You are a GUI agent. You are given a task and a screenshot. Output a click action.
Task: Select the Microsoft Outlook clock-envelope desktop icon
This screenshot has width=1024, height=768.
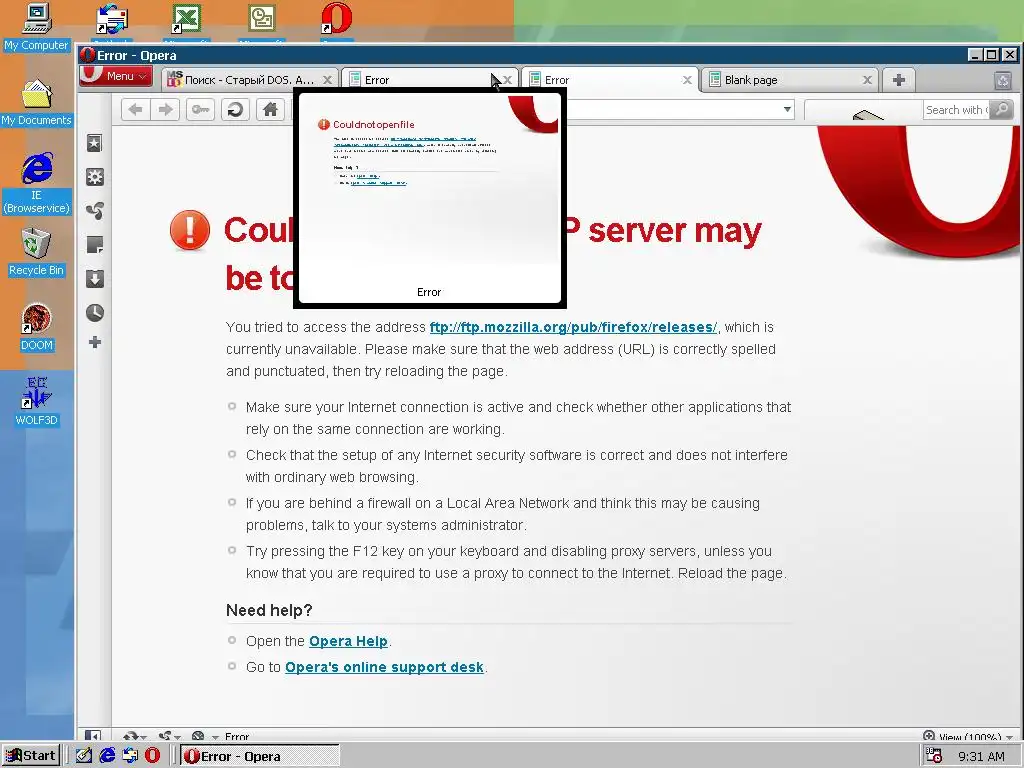(261, 20)
